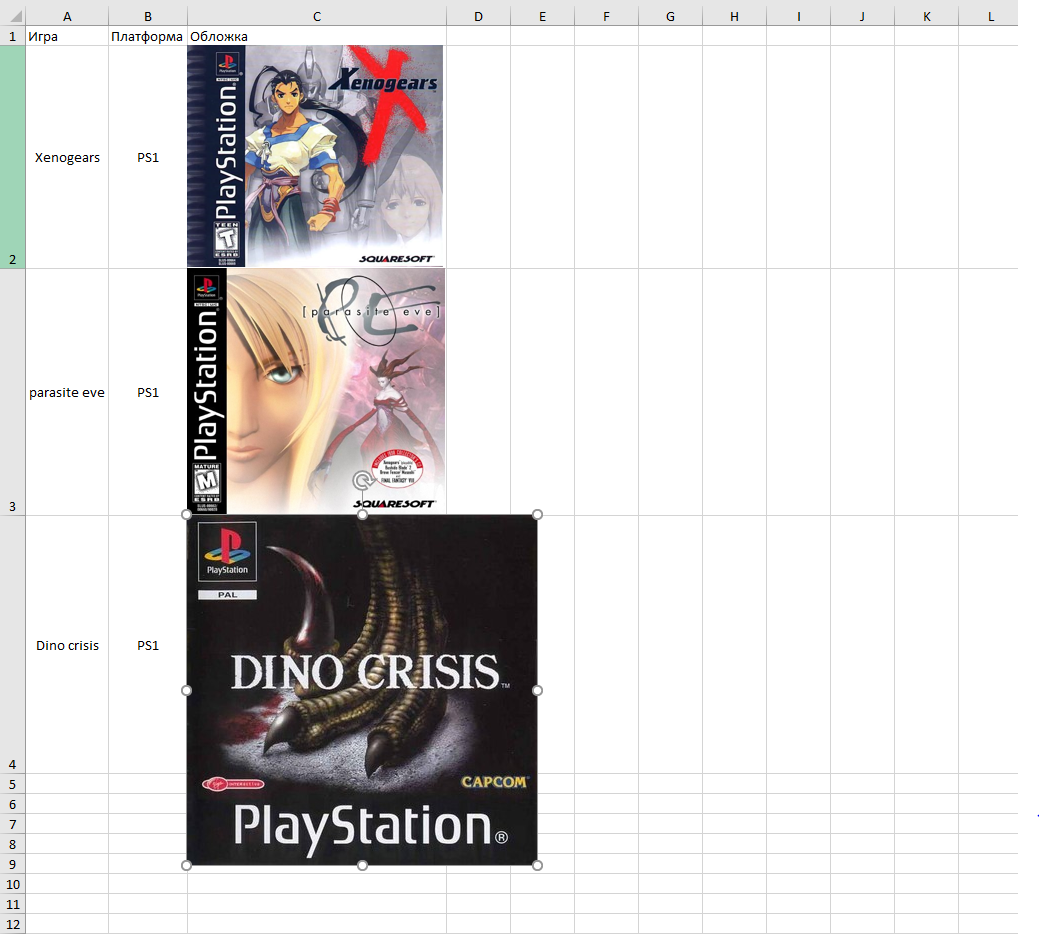This screenshot has width=1039, height=934.
Task: Select column E header
Action: [543, 17]
